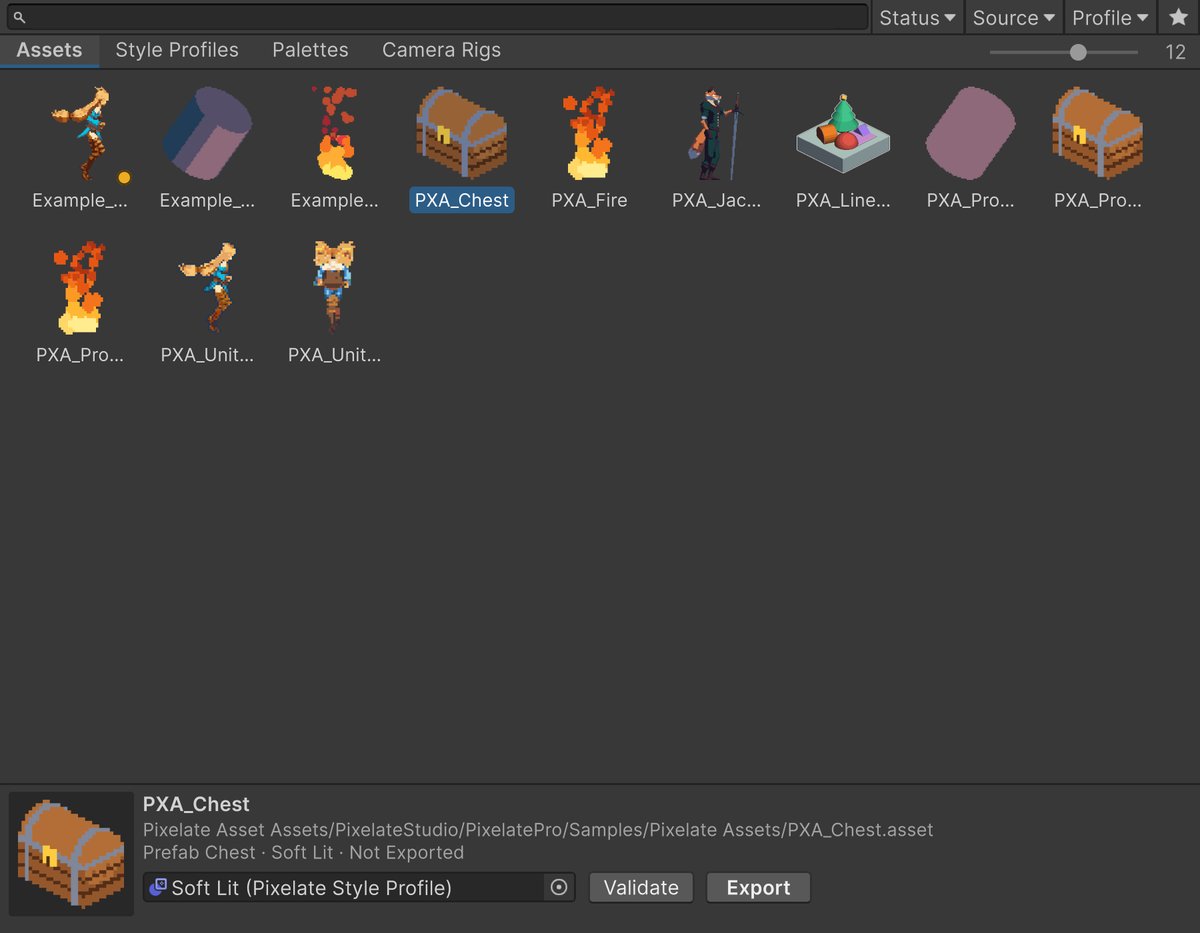Click the thumbnail size value 12
The width and height of the screenshot is (1200, 933).
tap(1175, 52)
